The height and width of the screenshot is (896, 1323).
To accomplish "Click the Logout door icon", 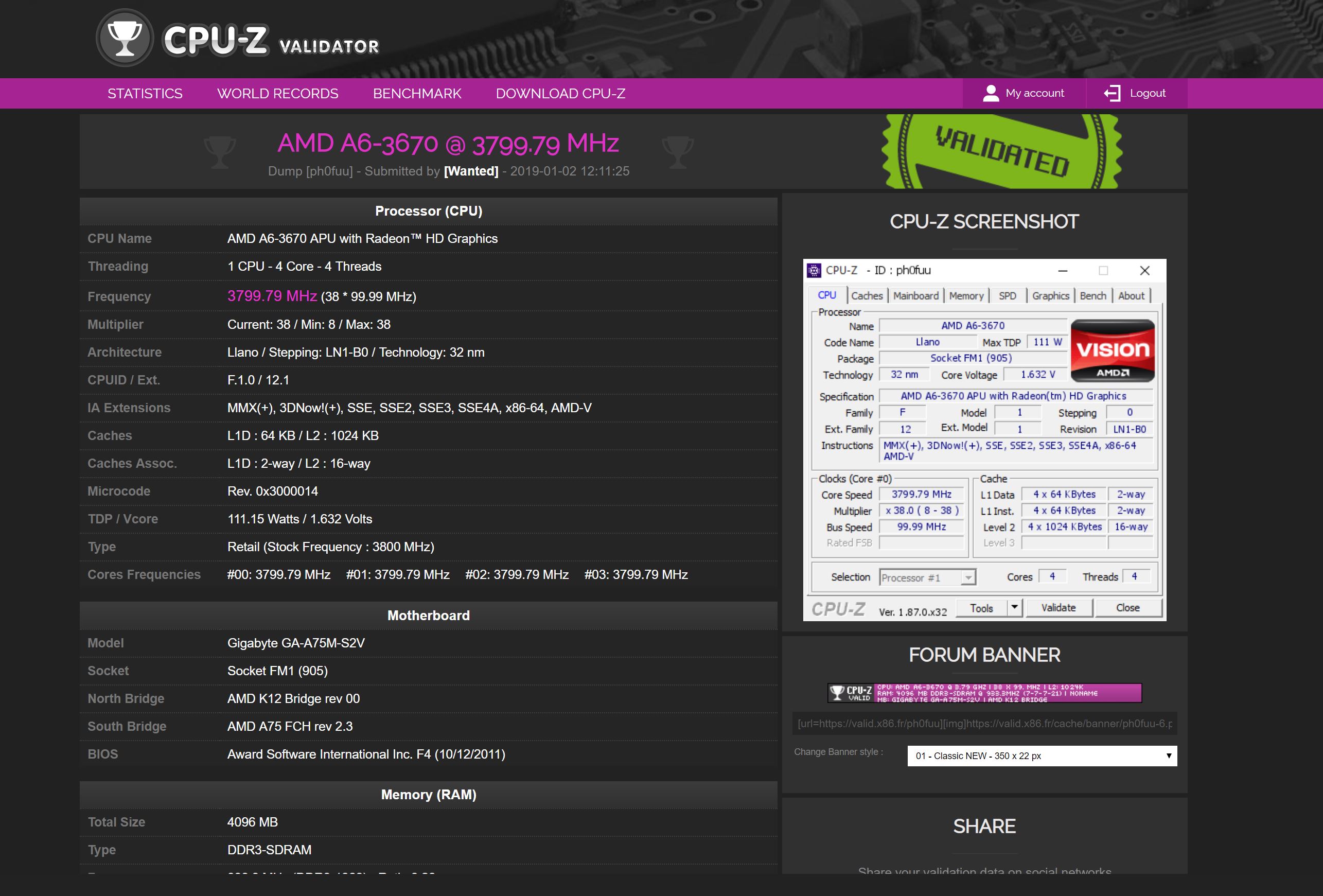I will point(1113,93).
